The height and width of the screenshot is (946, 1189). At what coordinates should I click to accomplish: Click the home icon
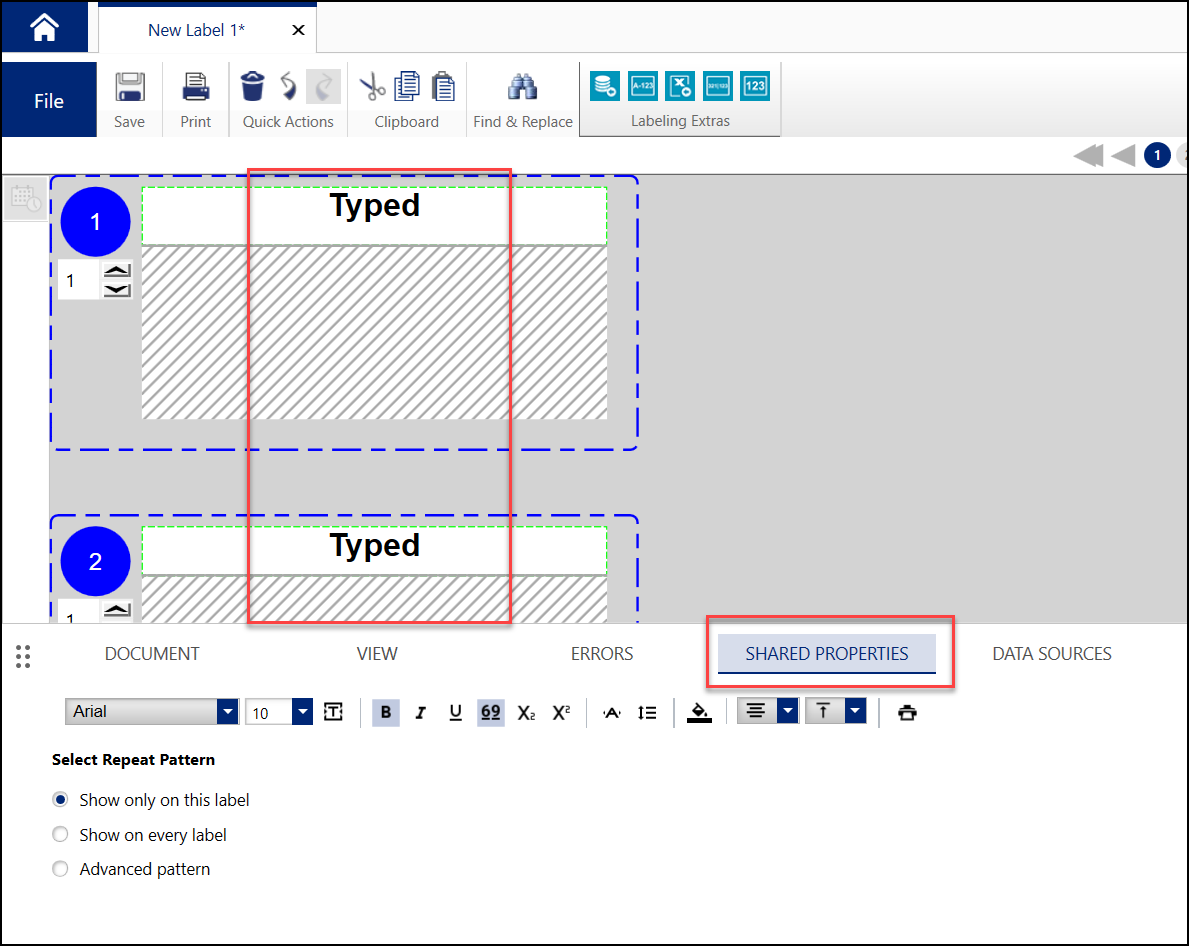pyautogui.click(x=44, y=28)
